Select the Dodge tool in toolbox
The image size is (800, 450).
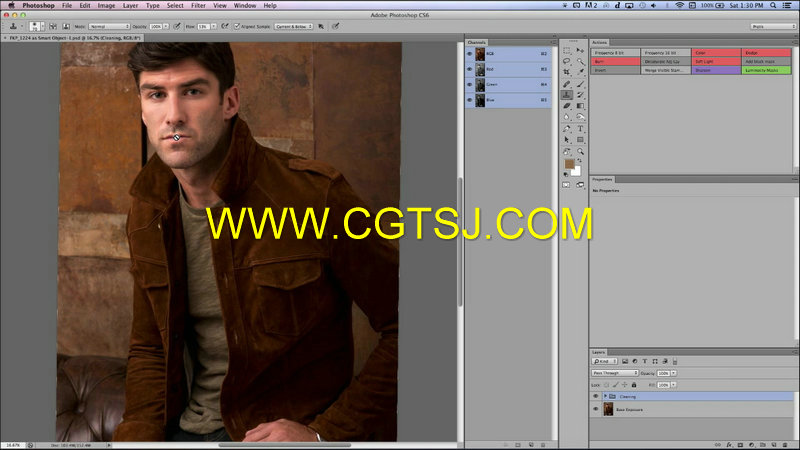click(580, 117)
